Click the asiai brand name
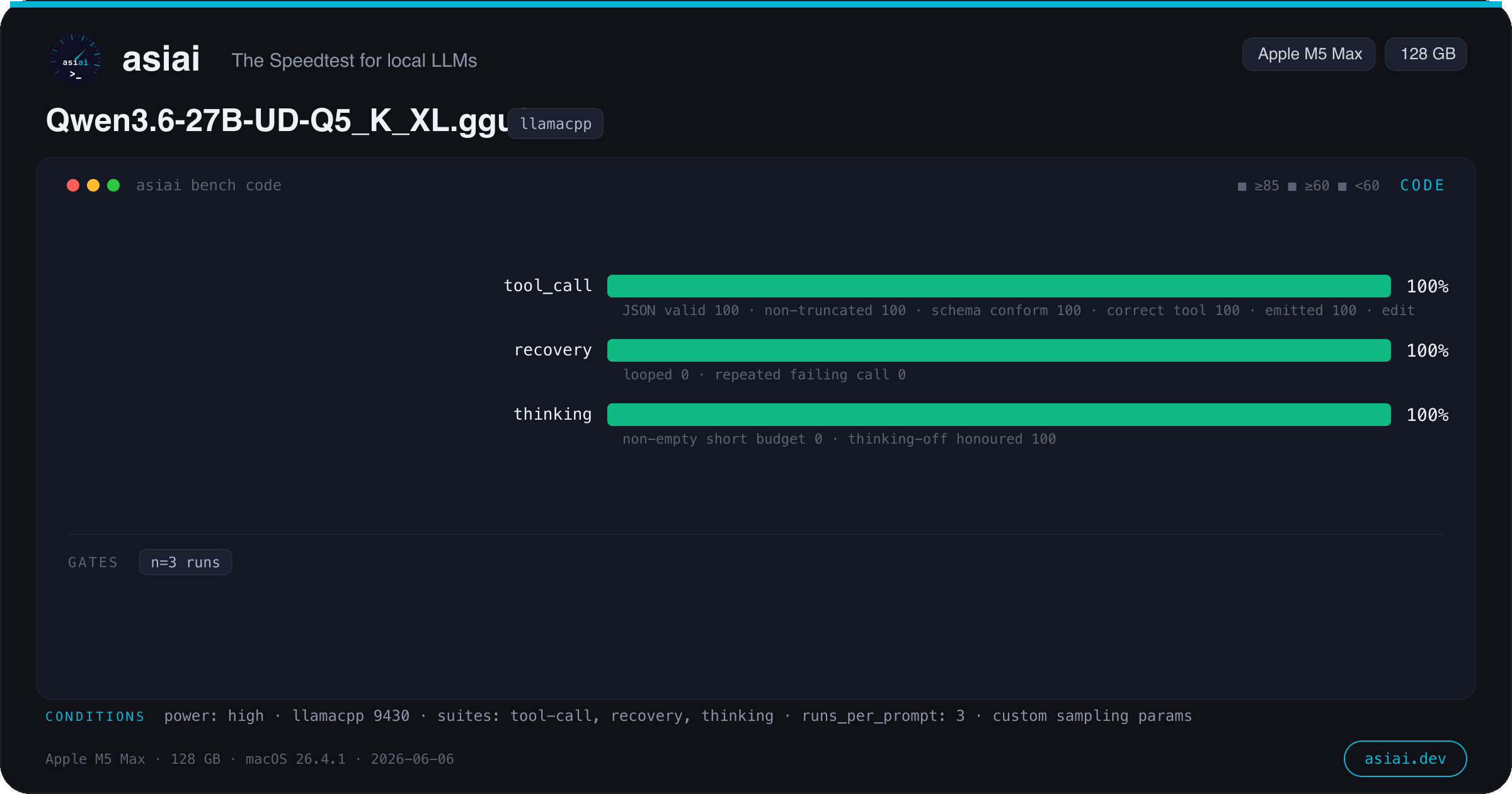 point(161,59)
